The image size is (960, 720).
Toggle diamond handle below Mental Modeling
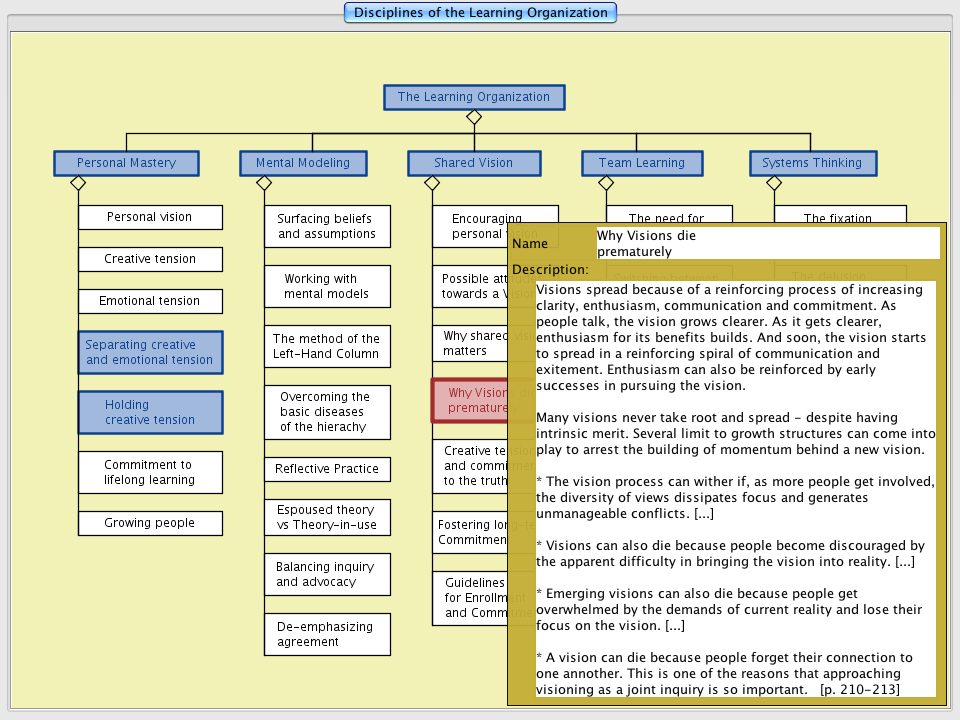click(264, 183)
